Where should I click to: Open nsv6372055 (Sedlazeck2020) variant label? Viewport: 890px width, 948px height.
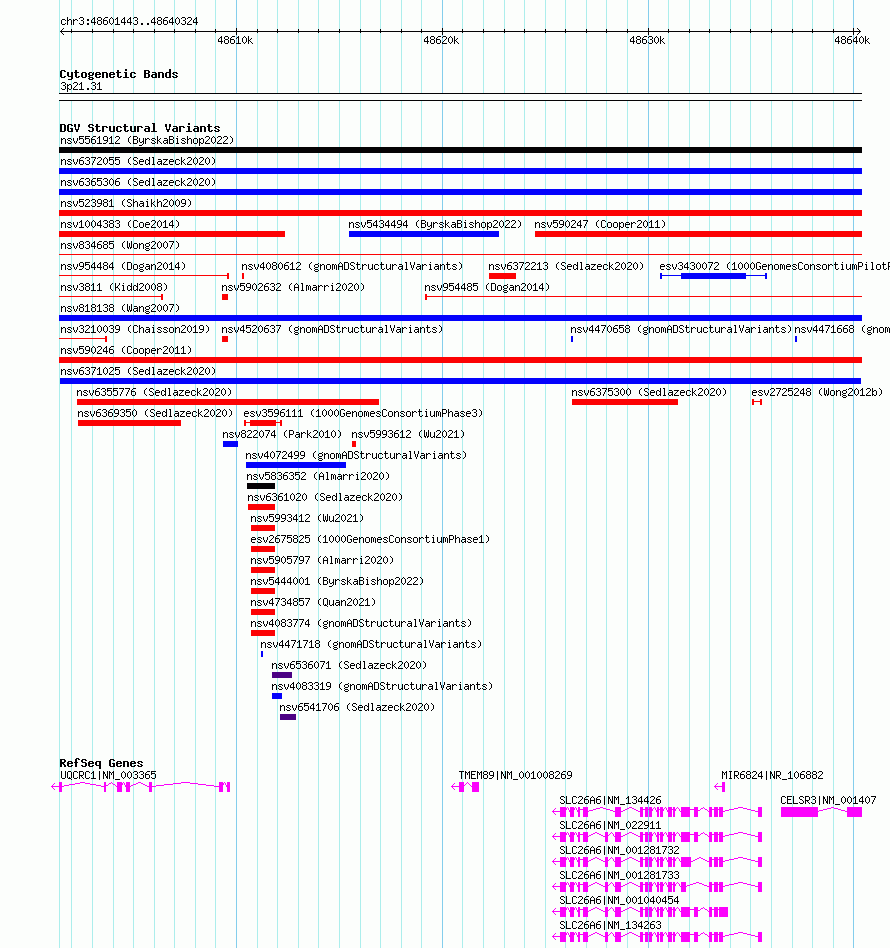[138, 161]
